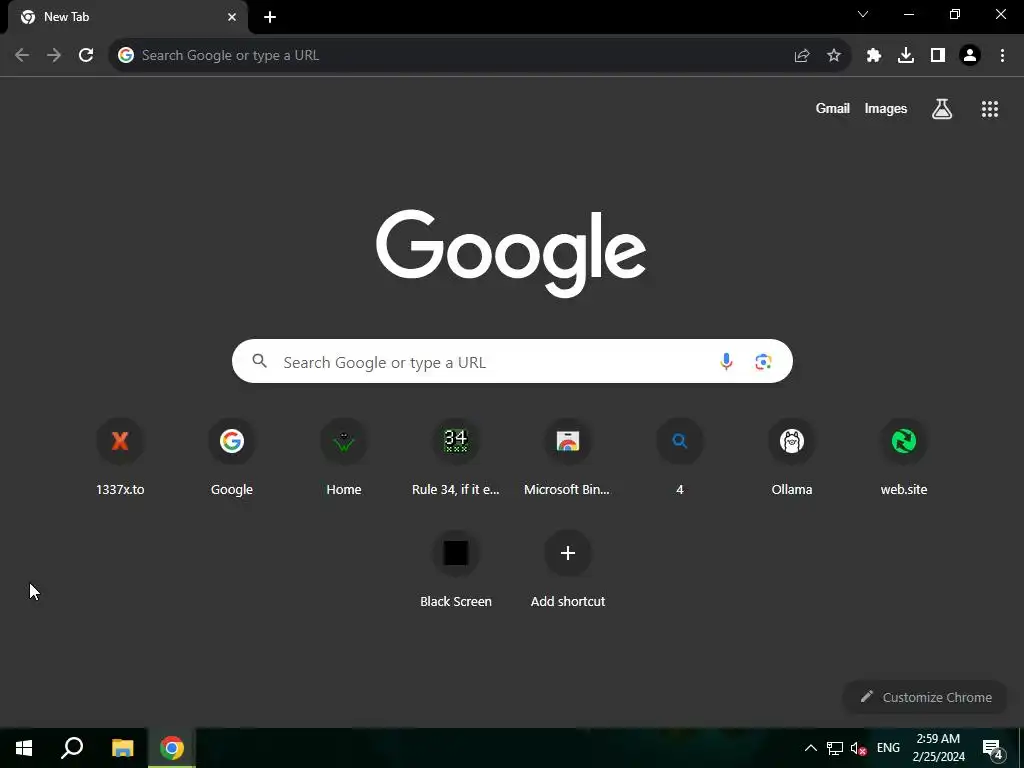Open the Extensions puzzle-piece icon

tap(874, 56)
